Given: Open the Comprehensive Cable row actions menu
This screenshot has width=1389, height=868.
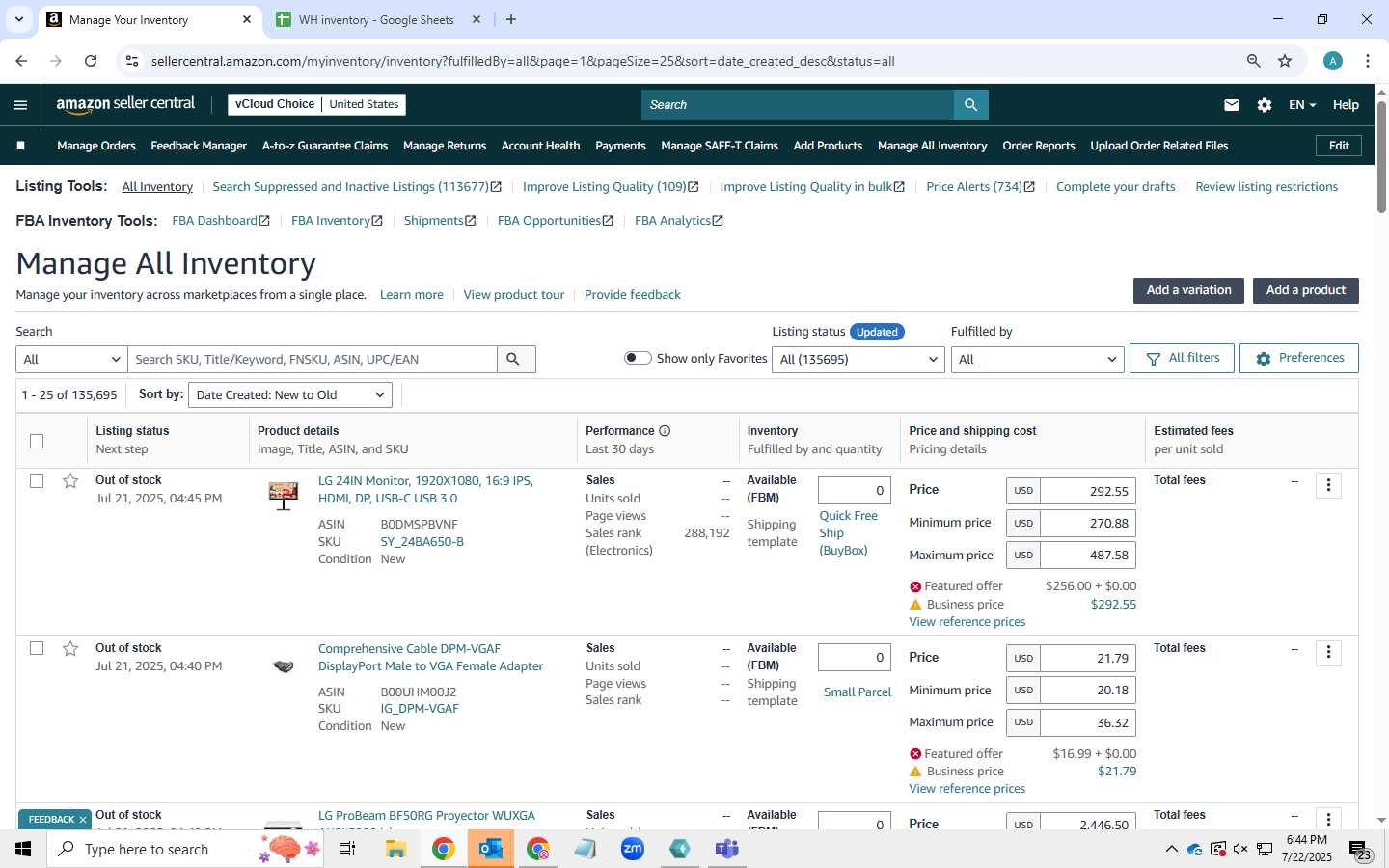Looking at the screenshot, I should click(1328, 653).
